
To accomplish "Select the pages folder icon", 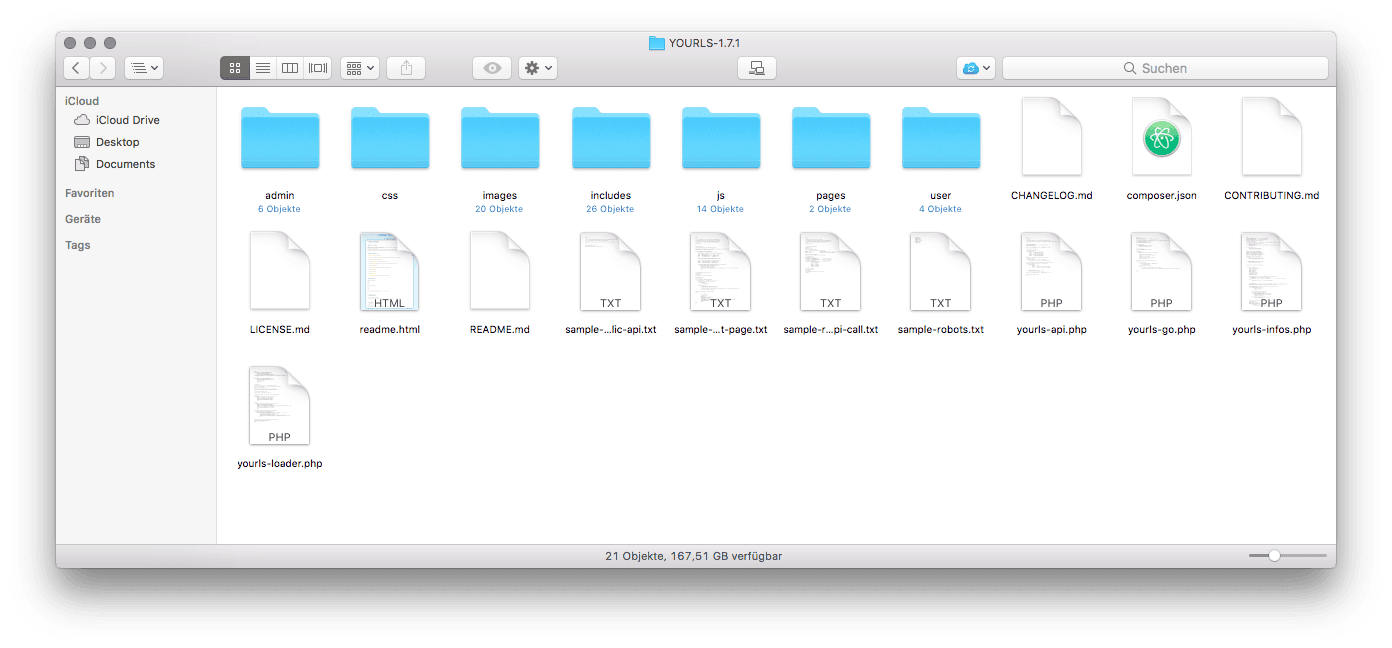I will (x=831, y=138).
